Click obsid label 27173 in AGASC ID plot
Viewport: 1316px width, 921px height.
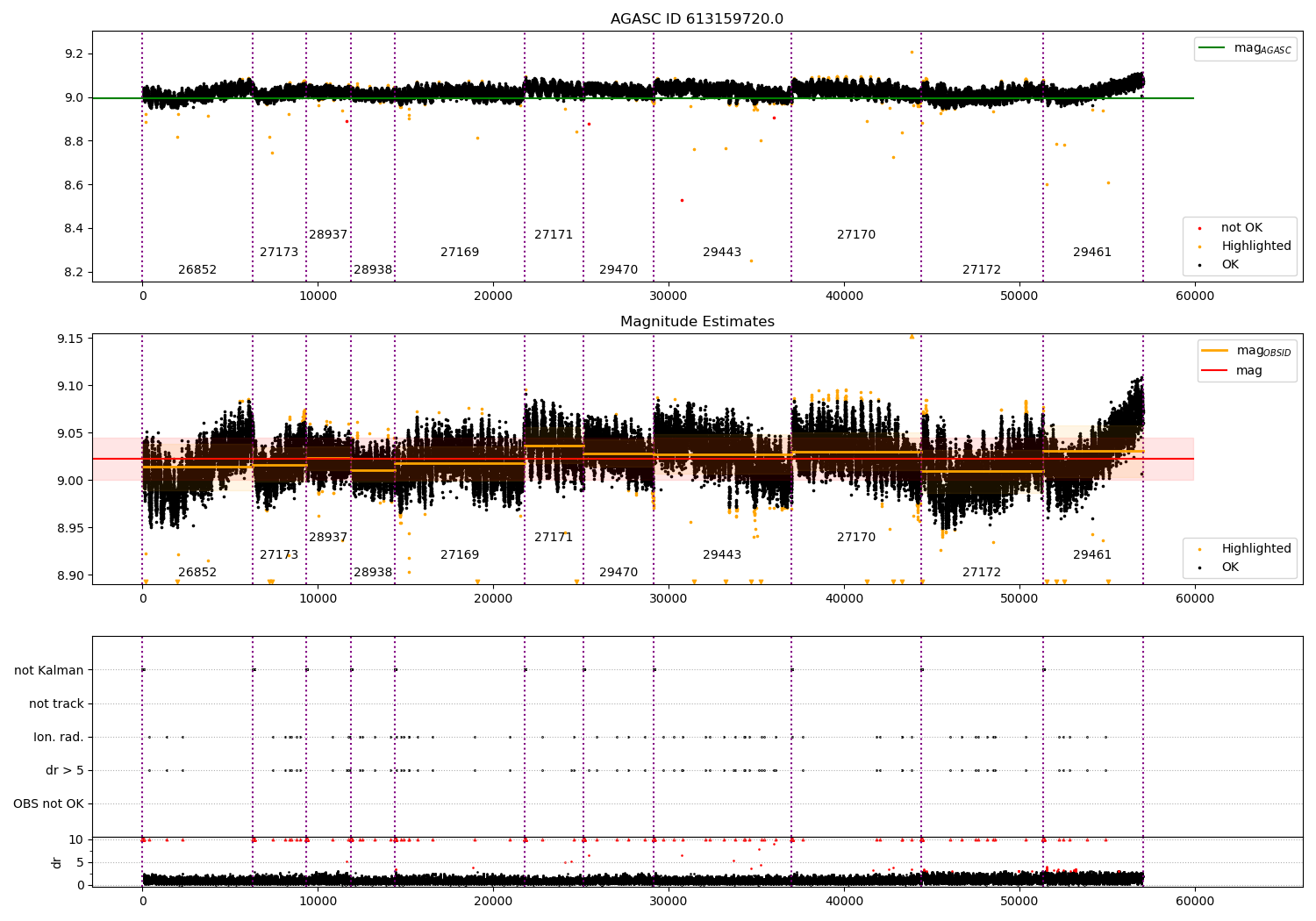point(279,253)
